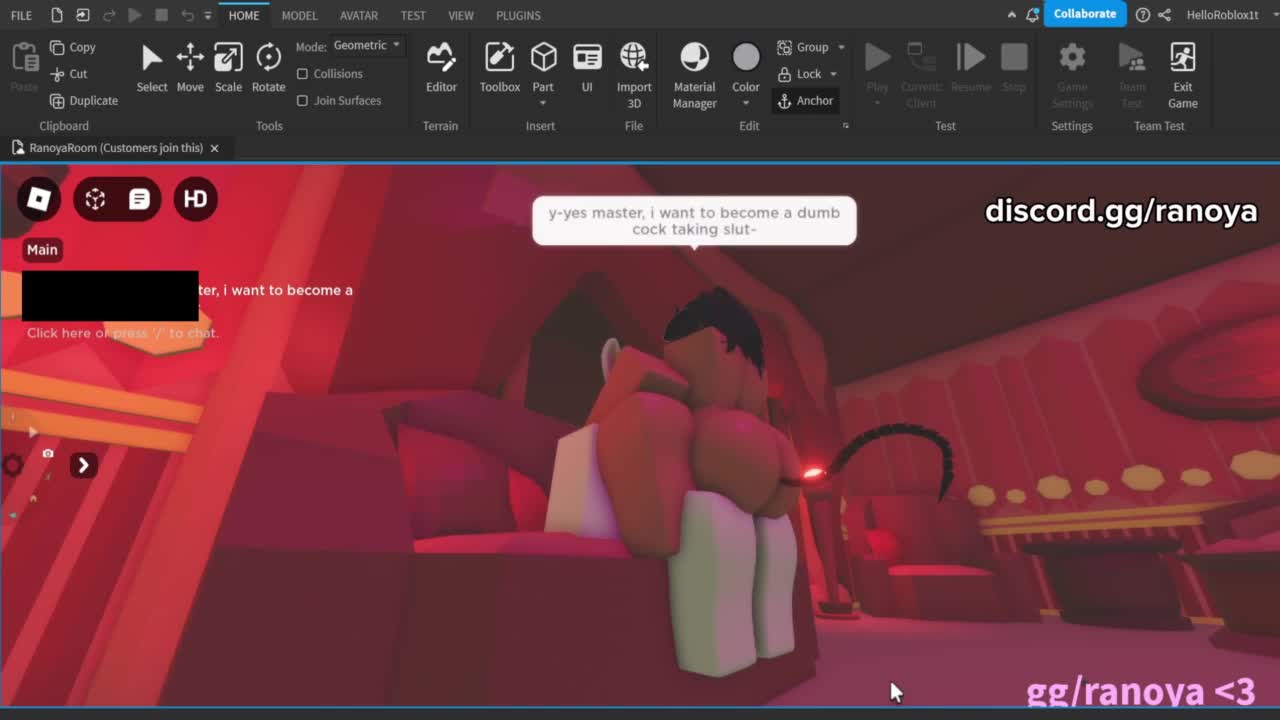Open the Terrain Editor

(x=441, y=68)
